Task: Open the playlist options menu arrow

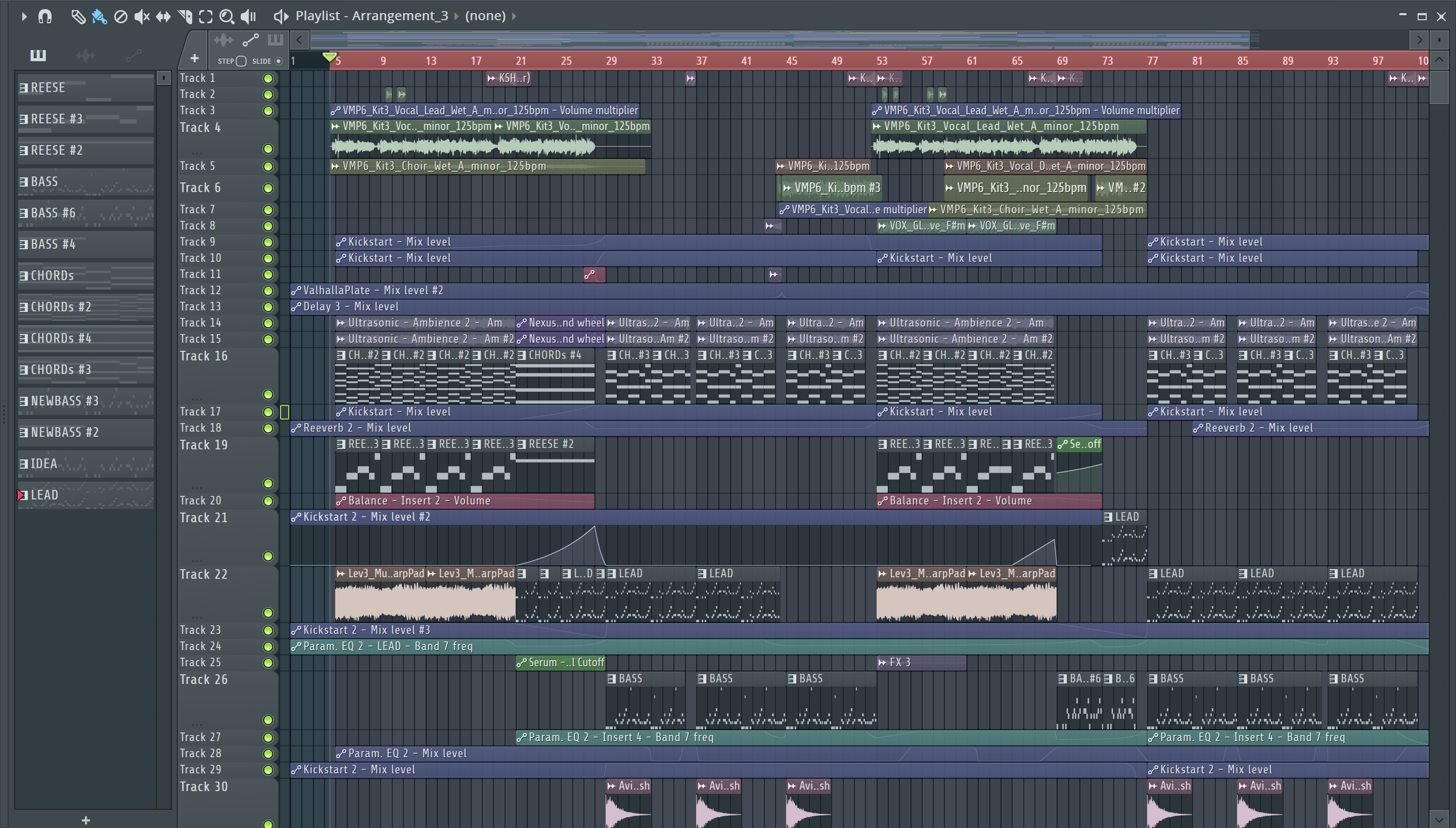Action: coord(23,17)
